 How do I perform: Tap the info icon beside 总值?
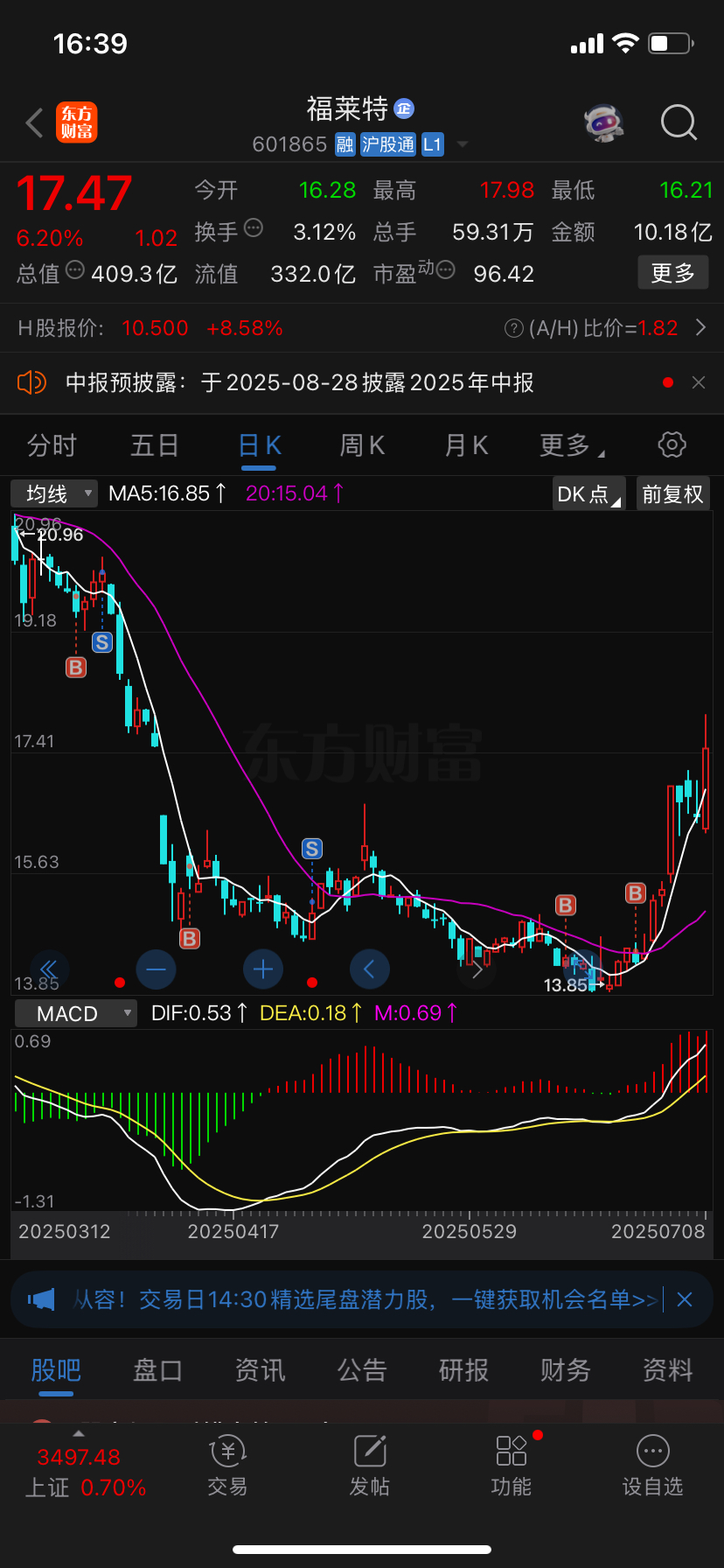(x=75, y=270)
